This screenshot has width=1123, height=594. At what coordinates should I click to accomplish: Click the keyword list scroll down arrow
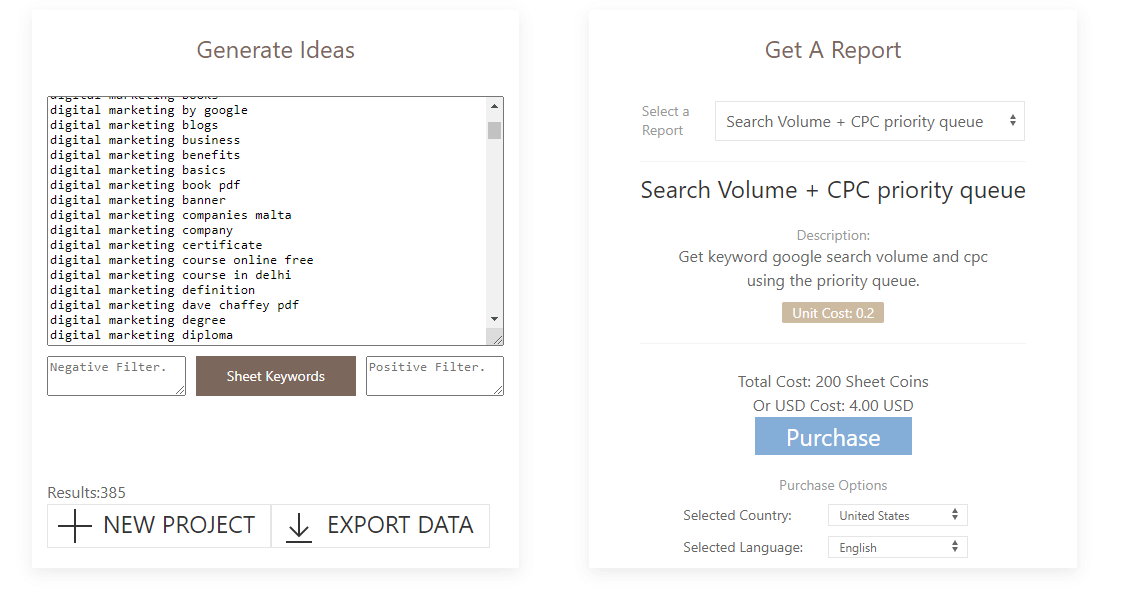[494, 319]
